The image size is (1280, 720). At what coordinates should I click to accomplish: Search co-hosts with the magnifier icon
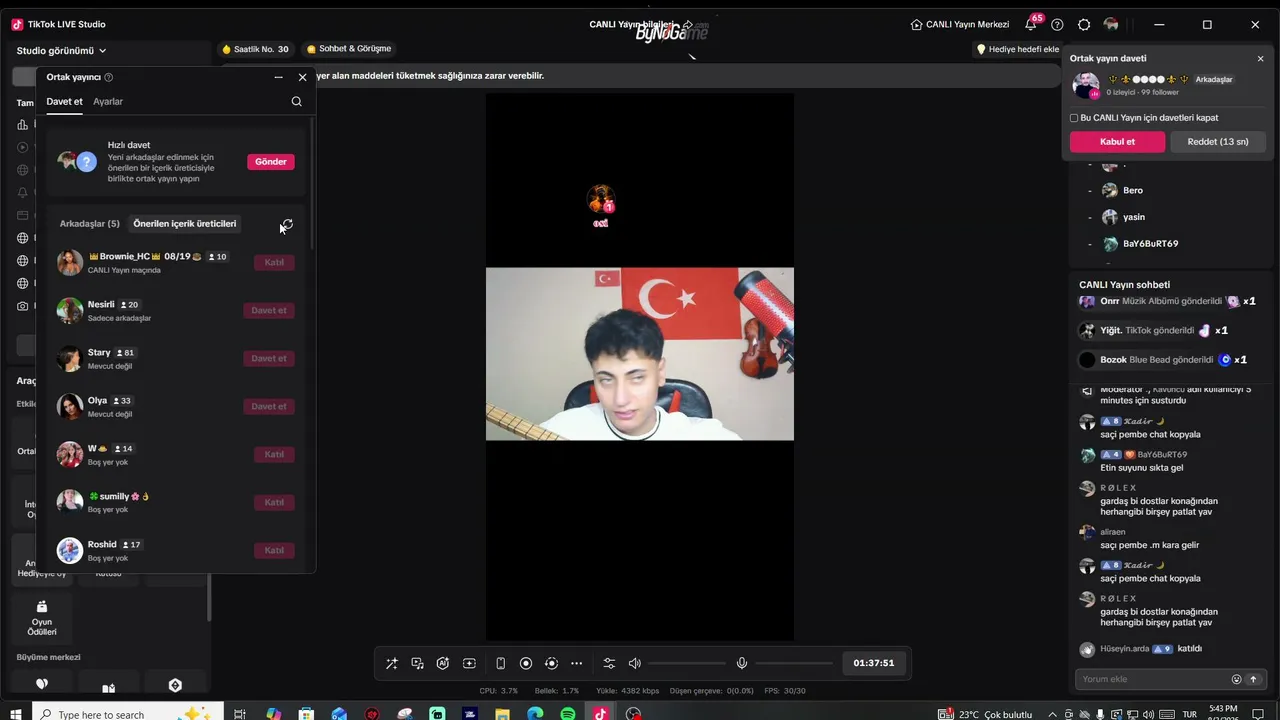pyautogui.click(x=296, y=101)
